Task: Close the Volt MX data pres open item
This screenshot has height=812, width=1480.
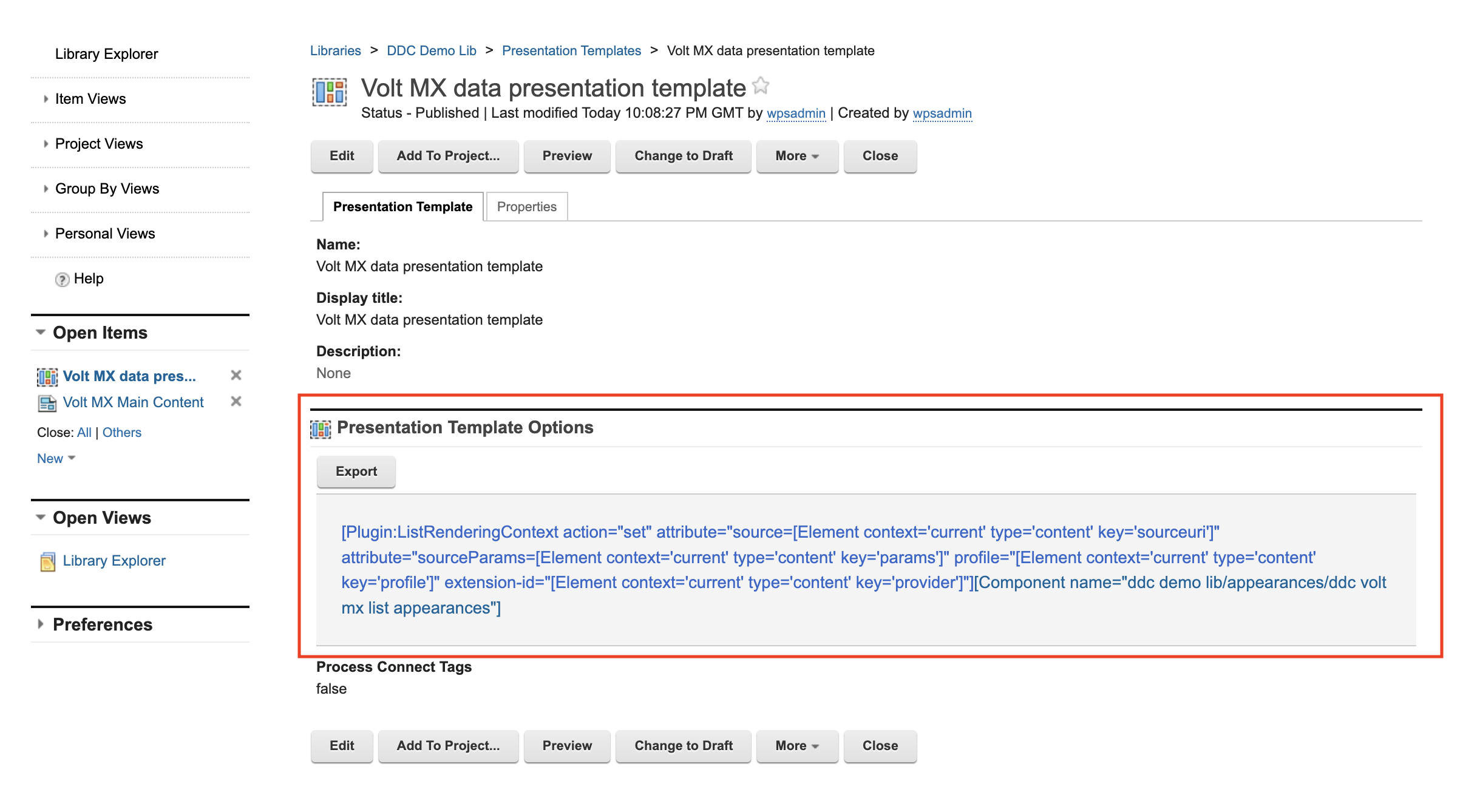Action: click(x=236, y=376)
